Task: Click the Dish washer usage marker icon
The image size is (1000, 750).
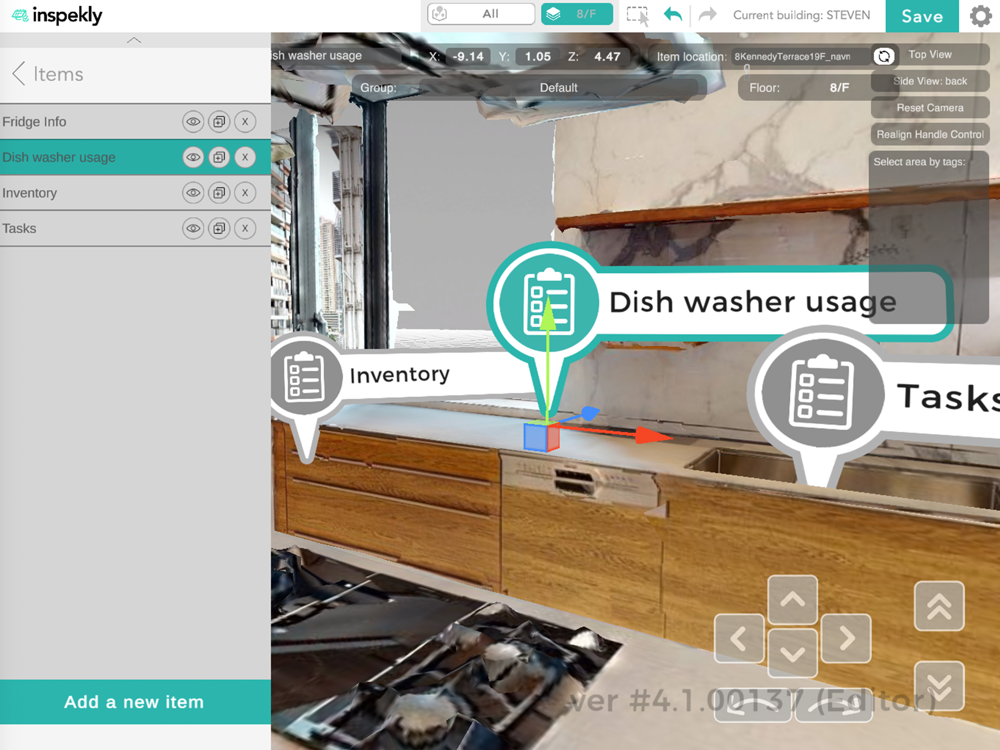Action: point(548,302)
